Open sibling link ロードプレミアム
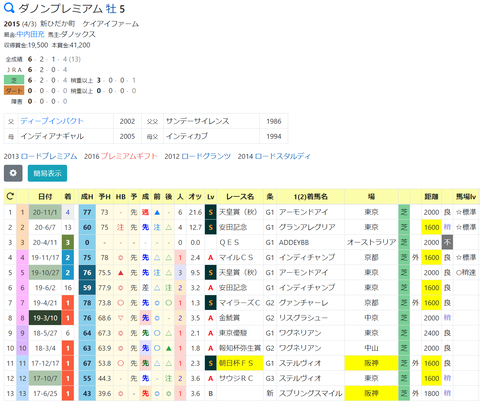The image size is (480, 403). (x=49, y=156)
